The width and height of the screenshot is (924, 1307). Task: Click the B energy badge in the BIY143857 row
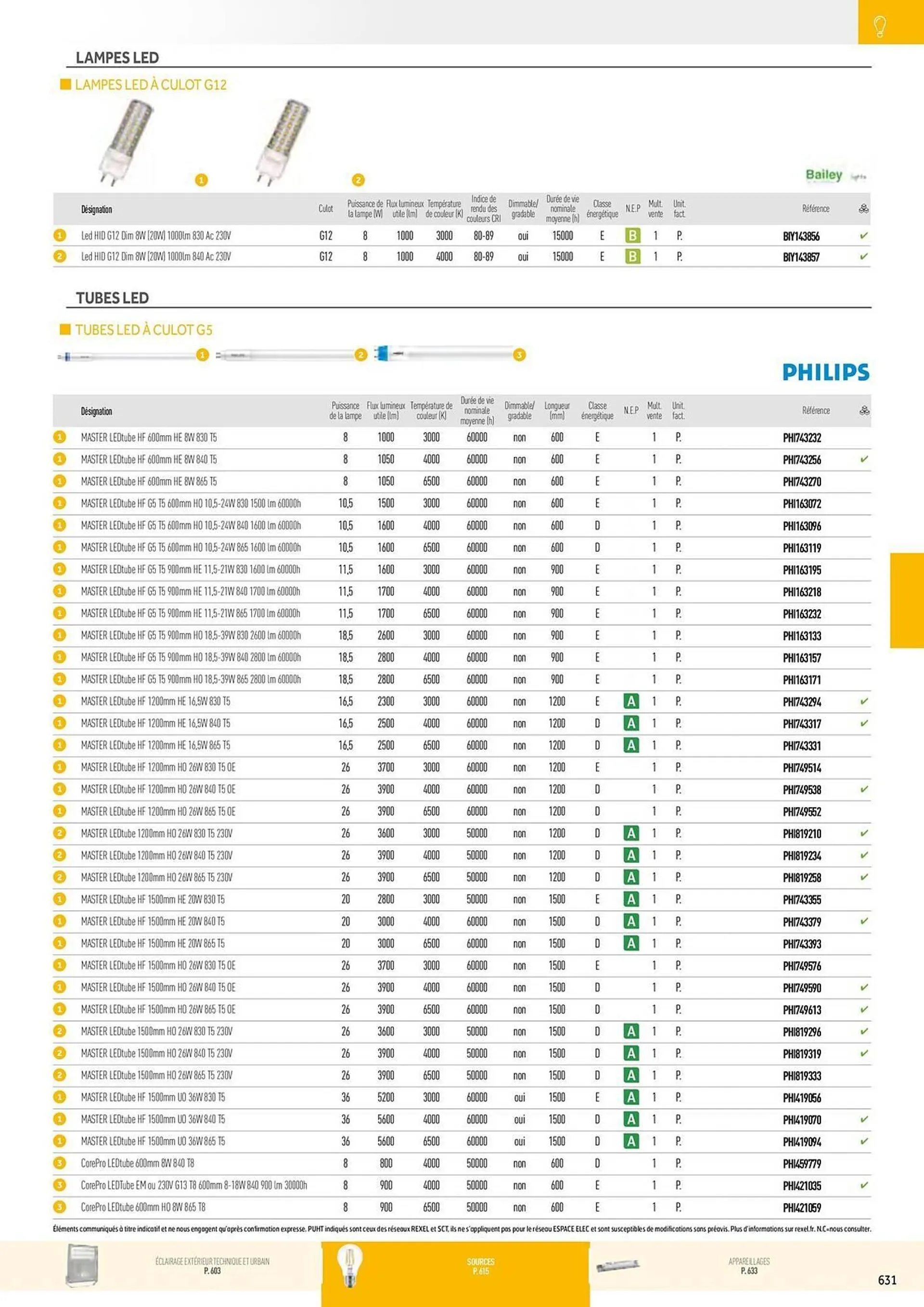[632, 257]
